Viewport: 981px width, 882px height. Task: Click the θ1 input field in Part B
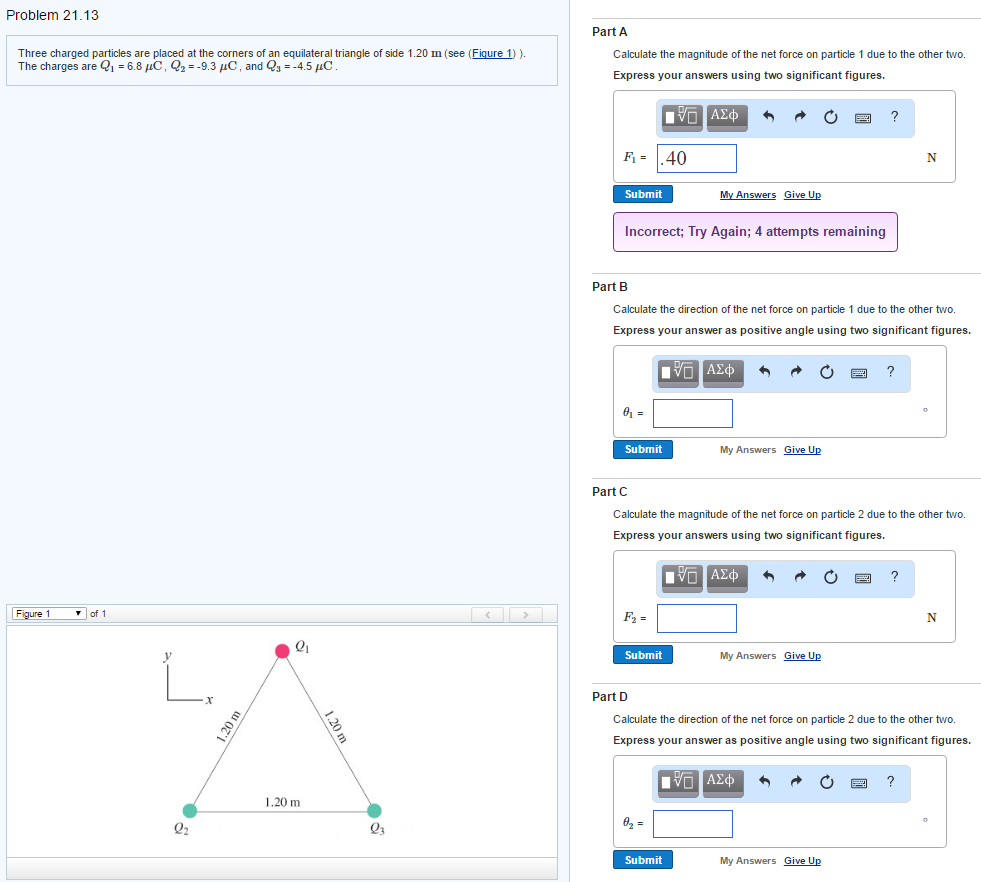(692, 413)
